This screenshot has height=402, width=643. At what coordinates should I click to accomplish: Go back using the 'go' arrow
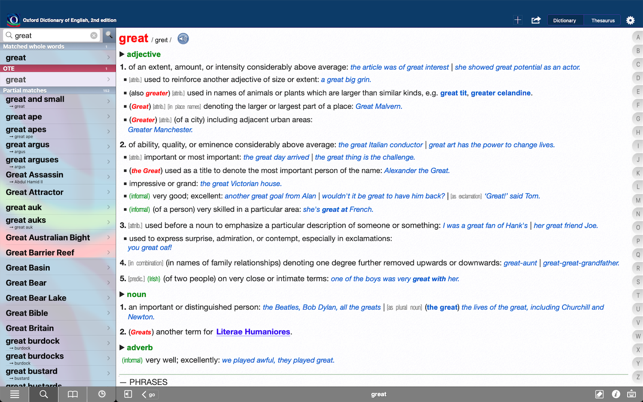(x=148, y=395)
